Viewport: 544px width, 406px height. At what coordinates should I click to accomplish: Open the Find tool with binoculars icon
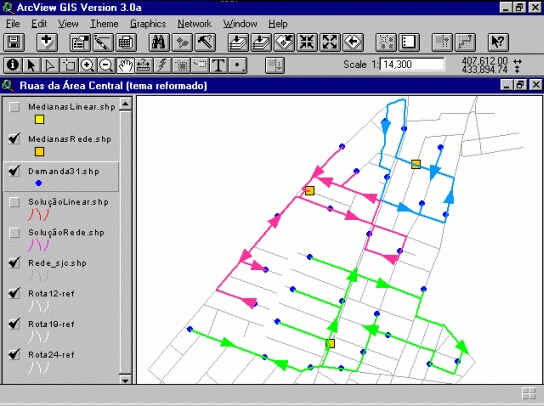(159, 42)
